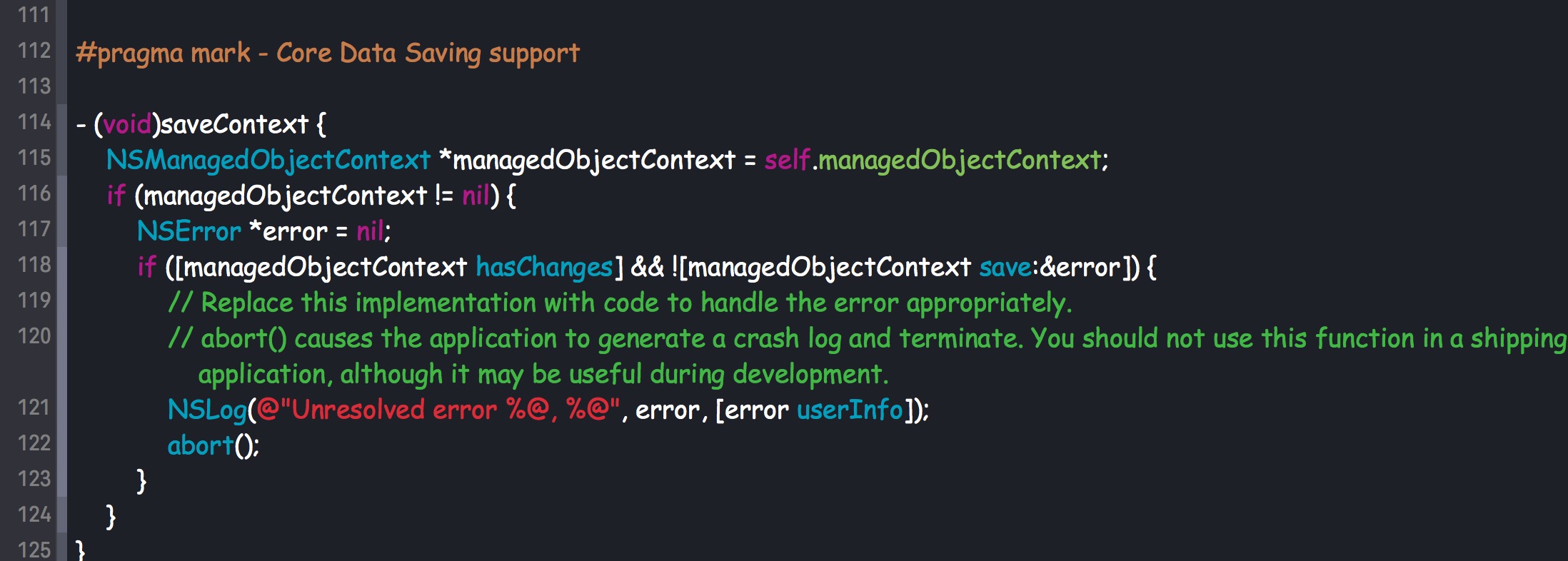Click the userInfo property on line 121
Viewport: 1568px width, 561px height.
coord(850,410)
